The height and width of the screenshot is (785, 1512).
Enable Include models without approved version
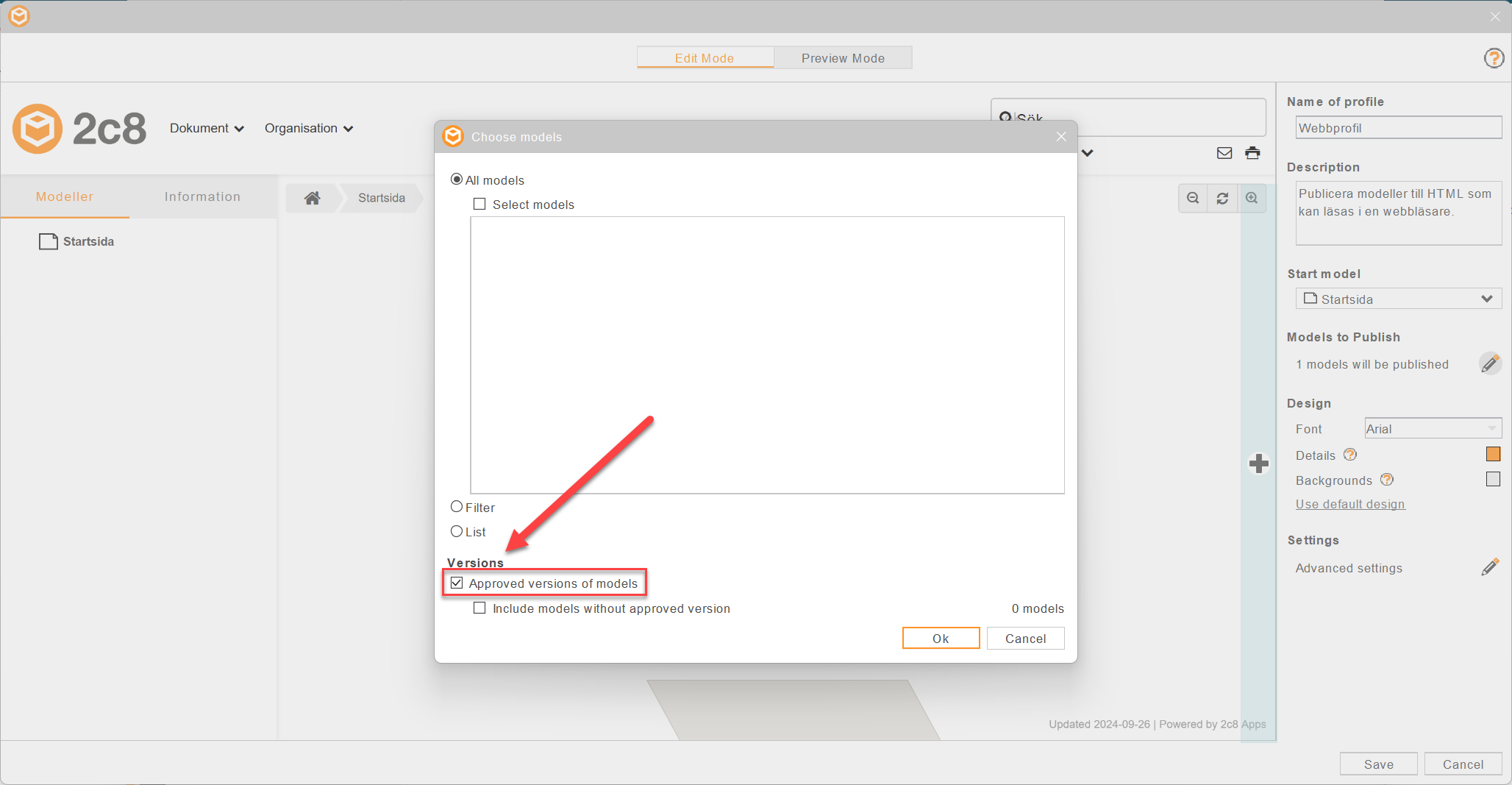[480, 608]
